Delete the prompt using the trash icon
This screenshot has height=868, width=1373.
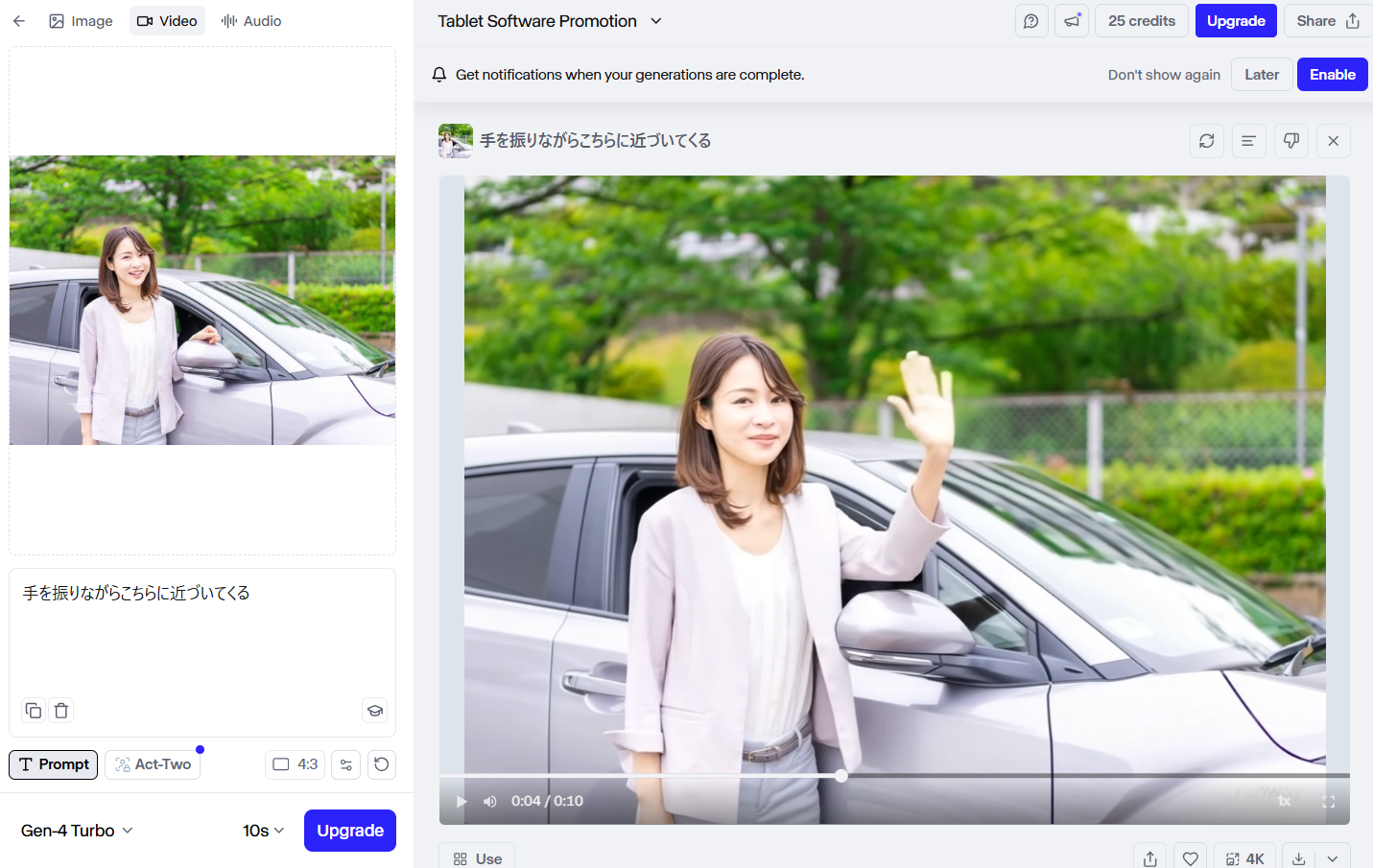[x=61, y=711]
